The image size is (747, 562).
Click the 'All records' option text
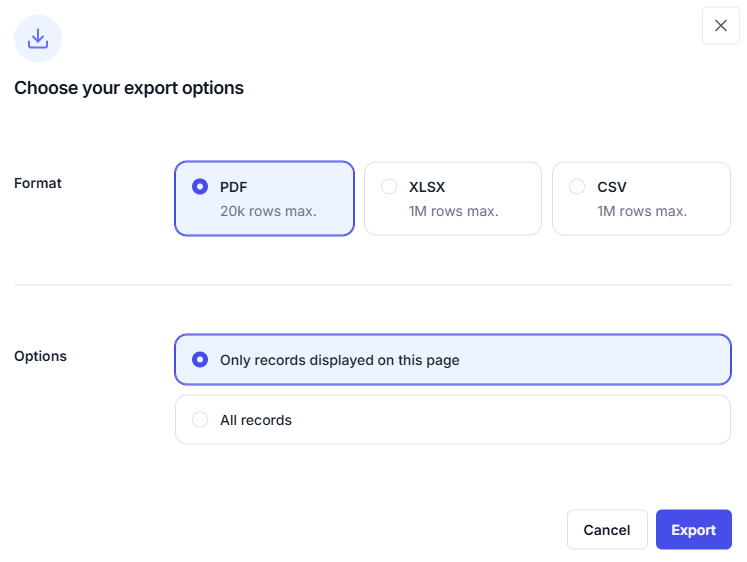click(x=256, y=420)
